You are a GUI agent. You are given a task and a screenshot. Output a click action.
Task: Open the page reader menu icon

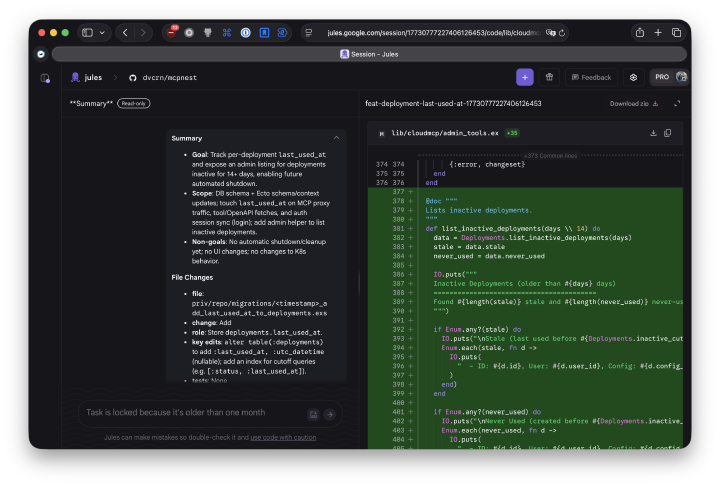309,33
